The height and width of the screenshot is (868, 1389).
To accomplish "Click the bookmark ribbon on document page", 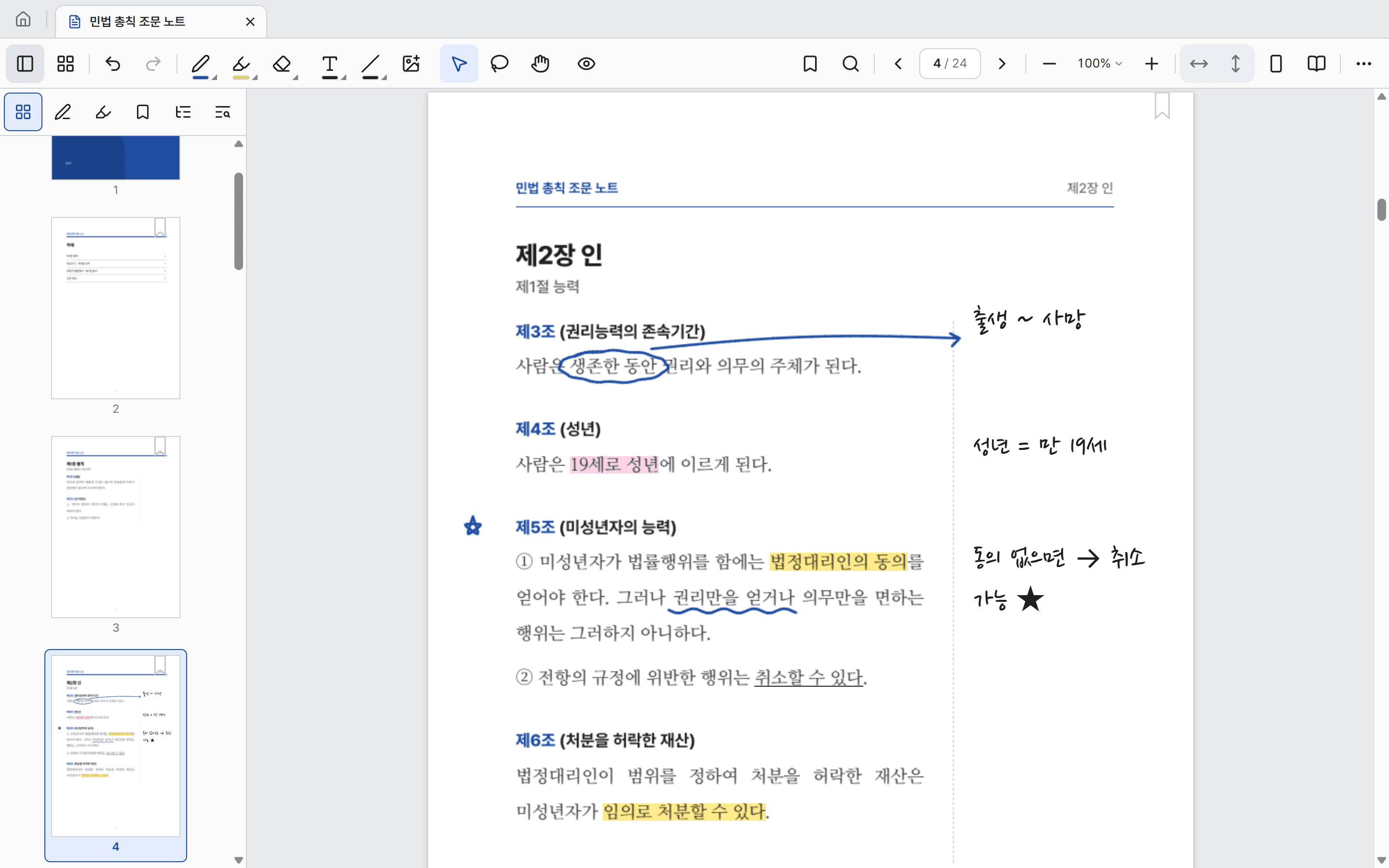I will (x=1162, y=106).
